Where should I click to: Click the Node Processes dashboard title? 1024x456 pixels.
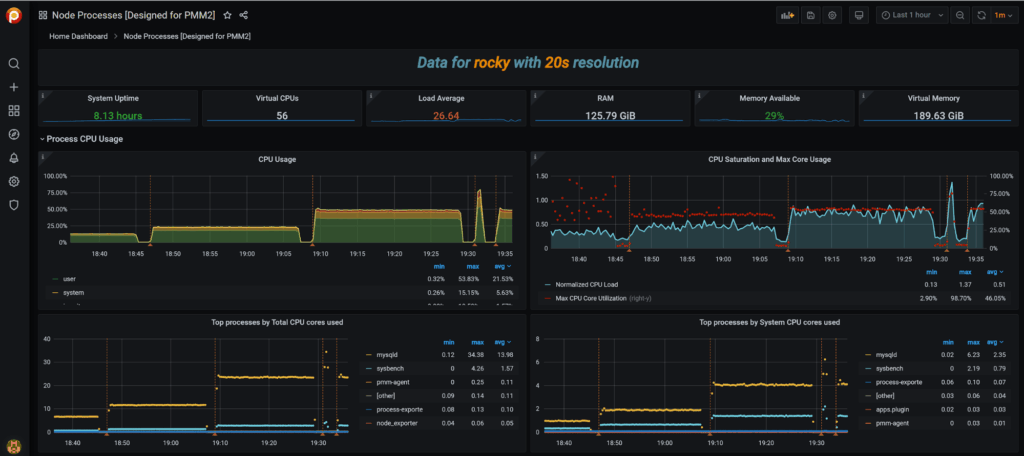point(134,15)
